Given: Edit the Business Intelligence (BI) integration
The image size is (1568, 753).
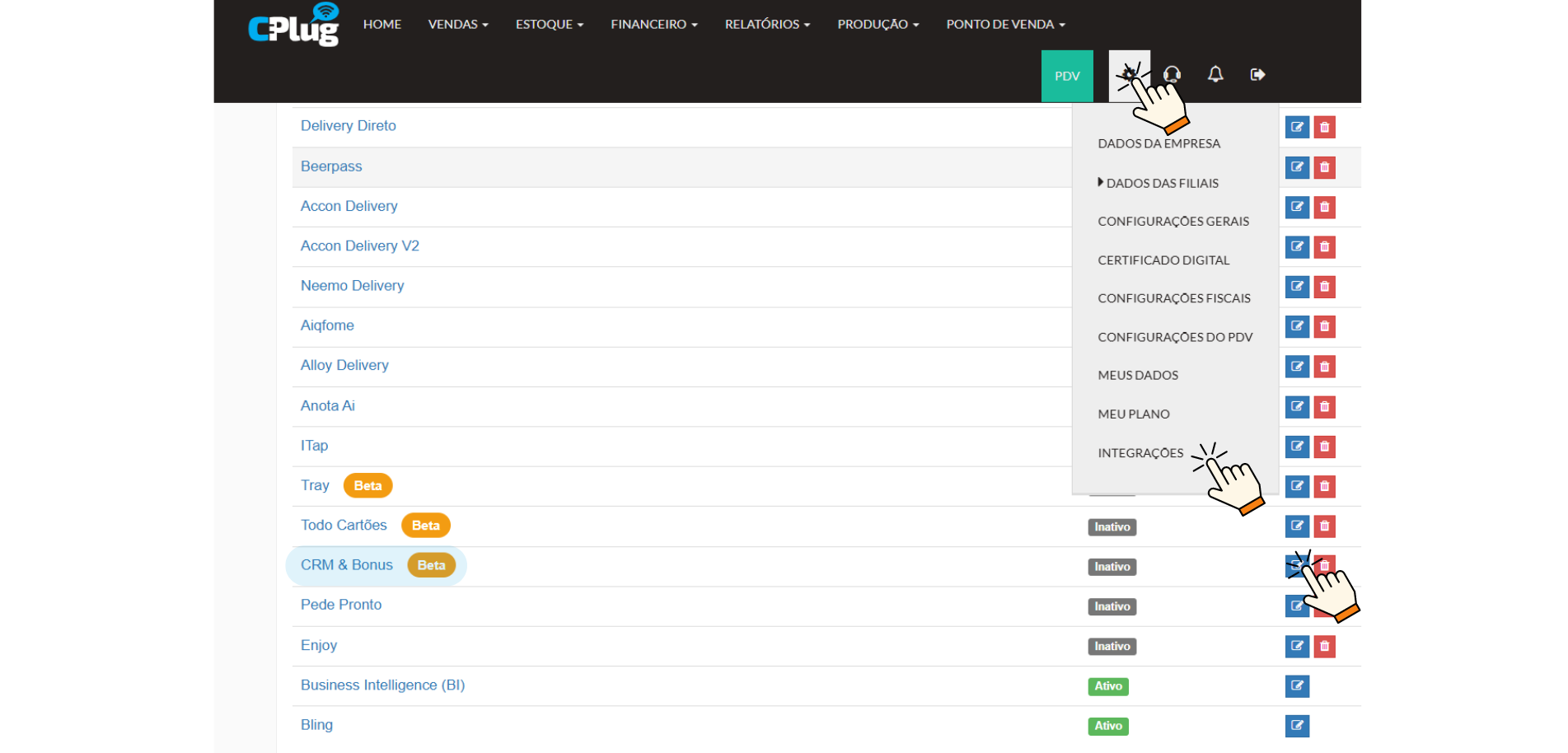Looking at the screenshot, I should (1297, 685).
